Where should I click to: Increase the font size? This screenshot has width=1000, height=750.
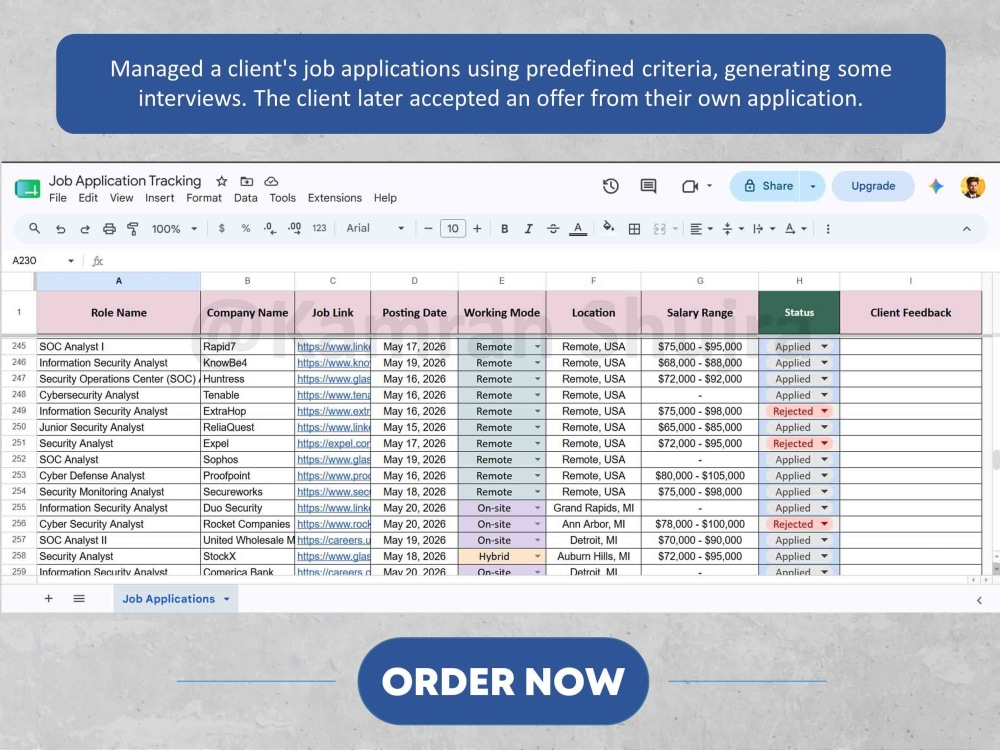(477, 228)
